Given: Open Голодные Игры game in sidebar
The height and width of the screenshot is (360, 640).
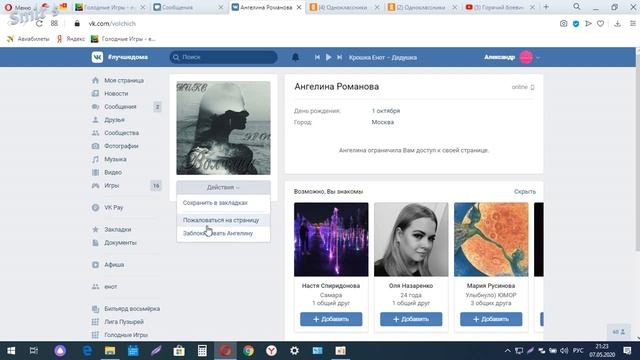Looking at the screenshot, I should pos(126,335).
